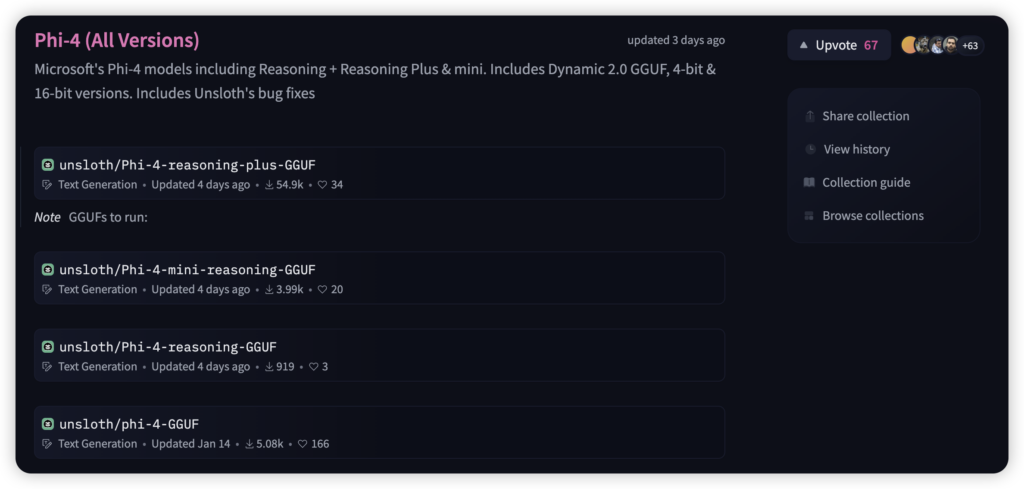Click the '166' likes count
1024x489 pixels.
tap(320, 444)
